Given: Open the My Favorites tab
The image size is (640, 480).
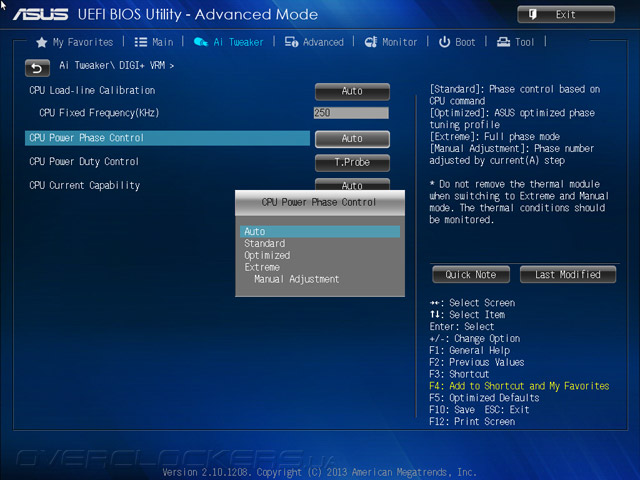Looking at the screenshot, I should pyautogui.click(x=75, y=42).
